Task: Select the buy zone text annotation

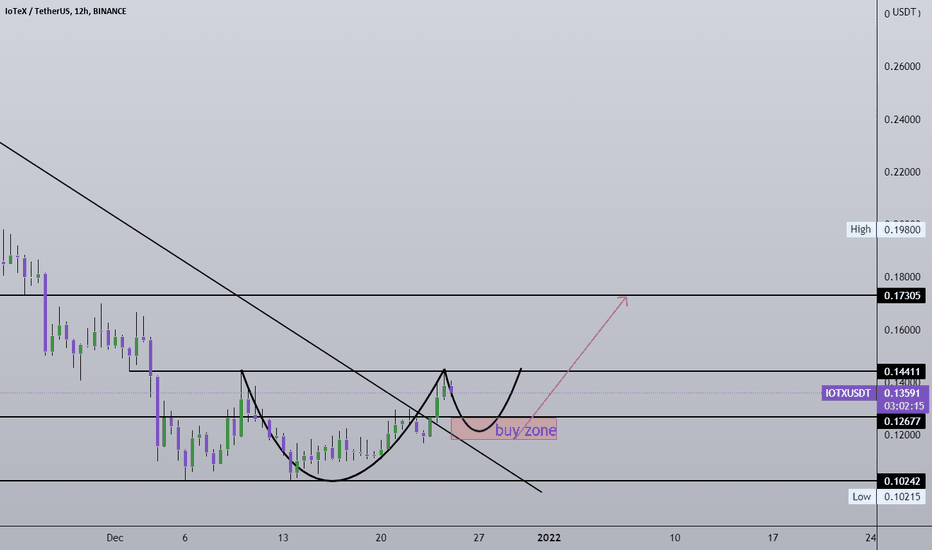Action: 525,430
